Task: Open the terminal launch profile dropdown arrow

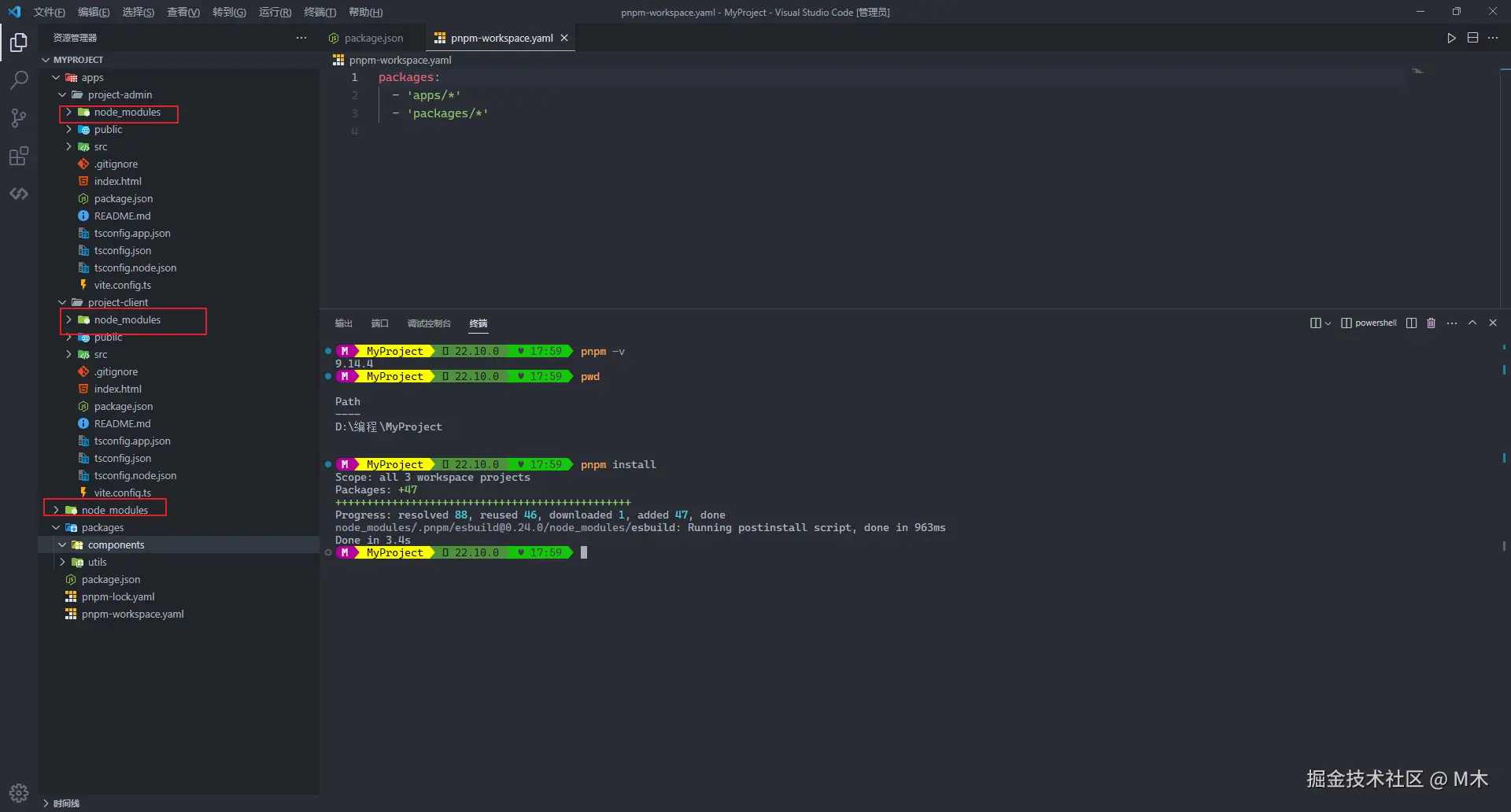Action: pyautogui.click(x=1328, y=323)
